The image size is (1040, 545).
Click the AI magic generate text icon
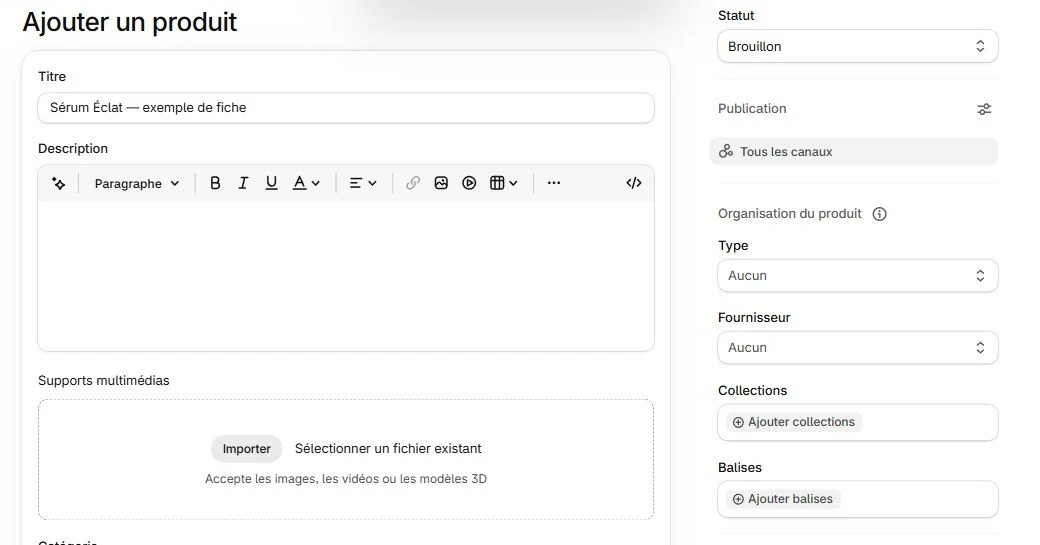coord(58,184)
